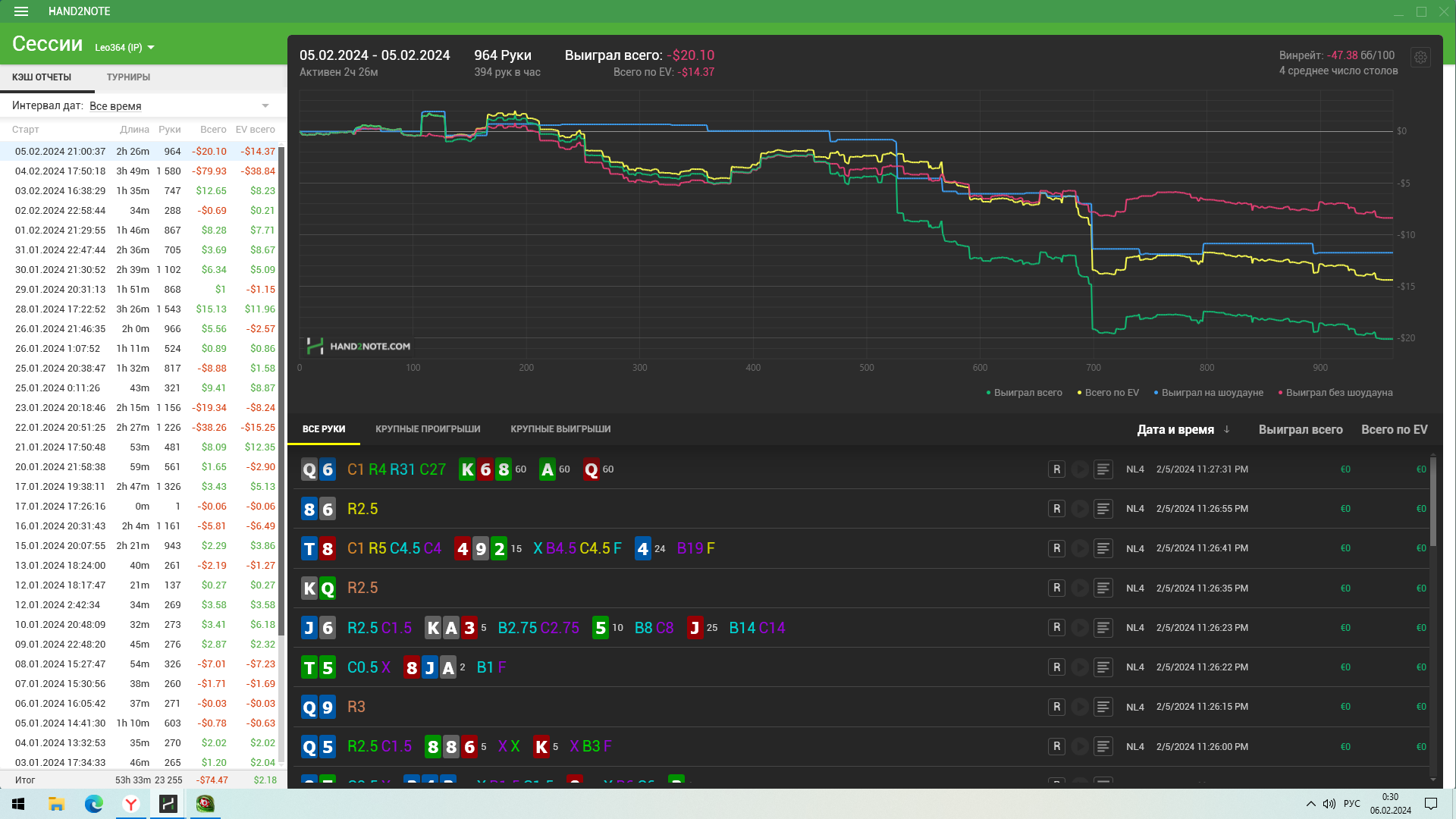Select session 03.02.2024 16:38:29
Image resolution: width=1456 pixels, height=819 pixels.
(x=140, y=191)
